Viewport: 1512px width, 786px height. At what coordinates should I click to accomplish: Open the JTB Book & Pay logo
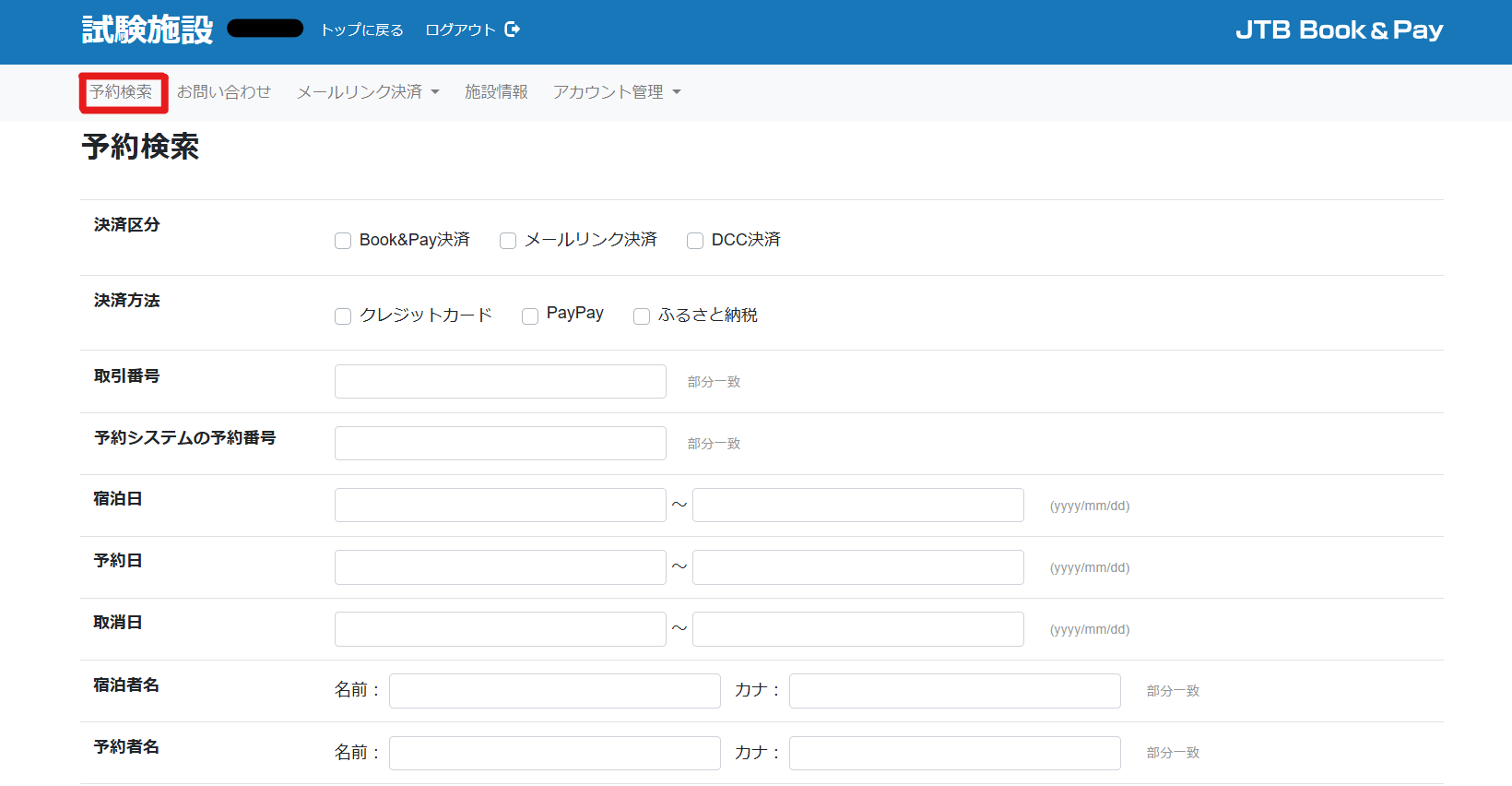[1339, 30]
